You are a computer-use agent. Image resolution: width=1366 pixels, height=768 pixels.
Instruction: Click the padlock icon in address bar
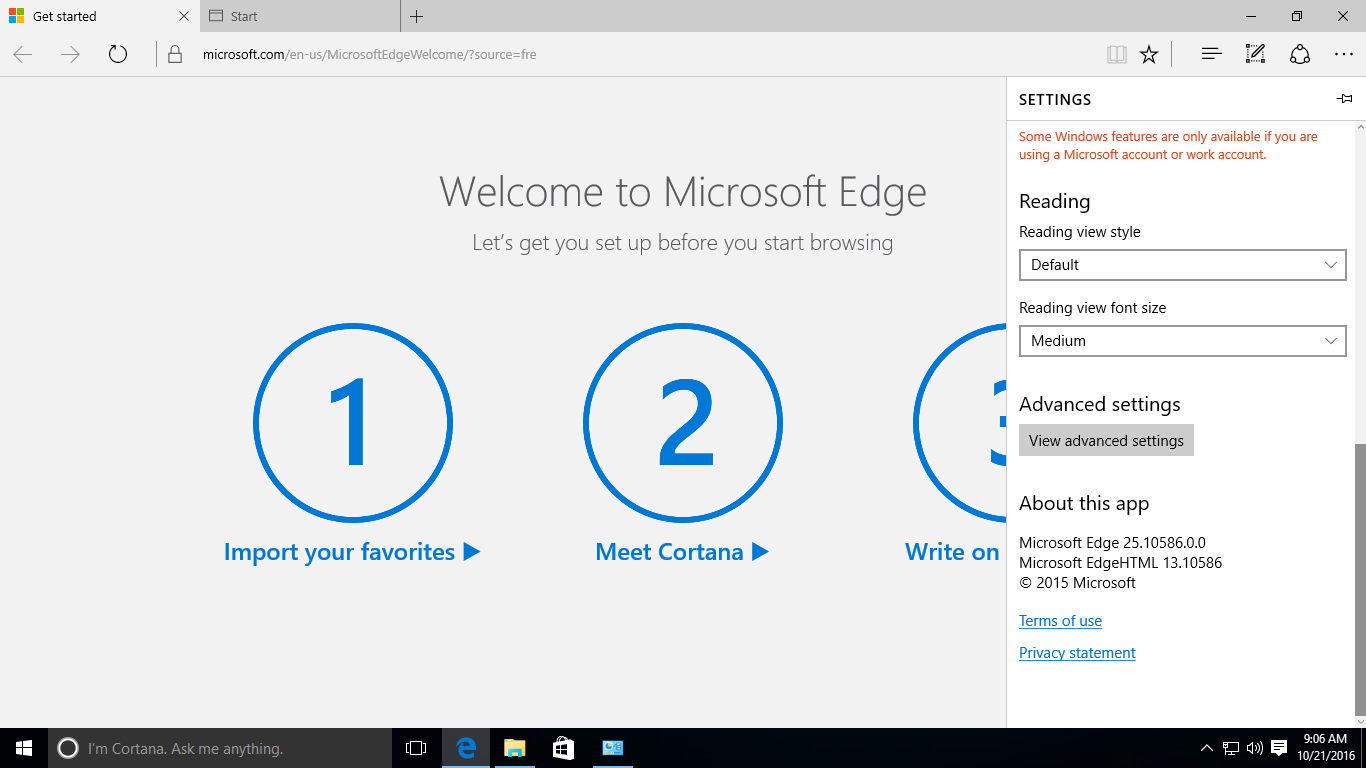pyautogui.click(x=175, y=55)
